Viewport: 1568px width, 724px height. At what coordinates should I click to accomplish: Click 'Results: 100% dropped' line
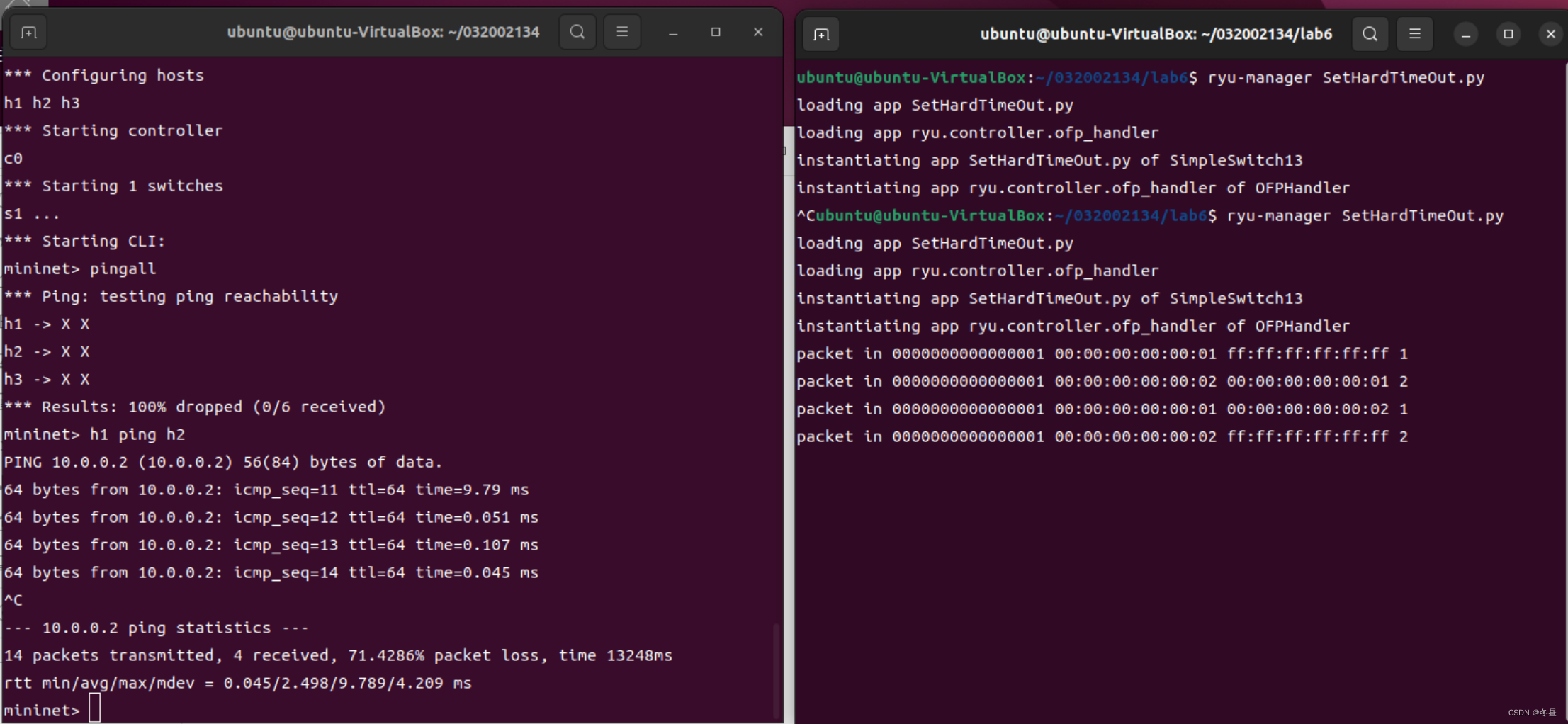[x=195, y=407]
